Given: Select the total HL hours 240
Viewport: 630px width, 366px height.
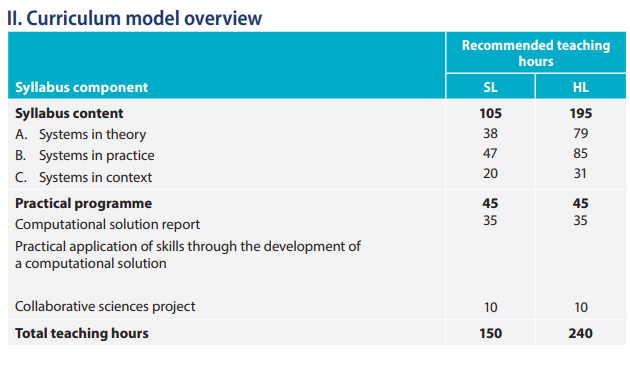Looking at the screenshot, I should 581,333.
